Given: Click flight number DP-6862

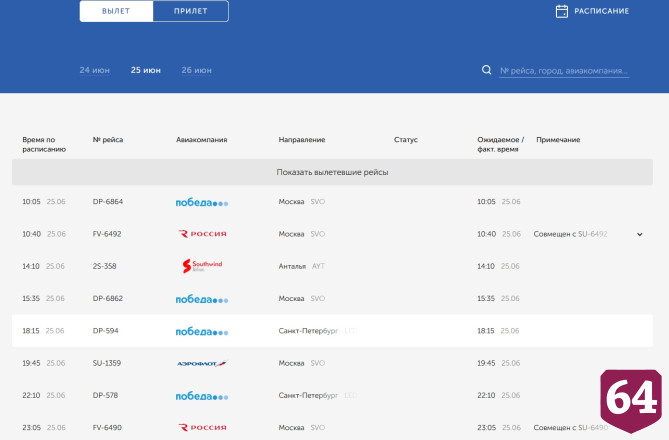Looking at the screenshot, I should coord(108,298).
